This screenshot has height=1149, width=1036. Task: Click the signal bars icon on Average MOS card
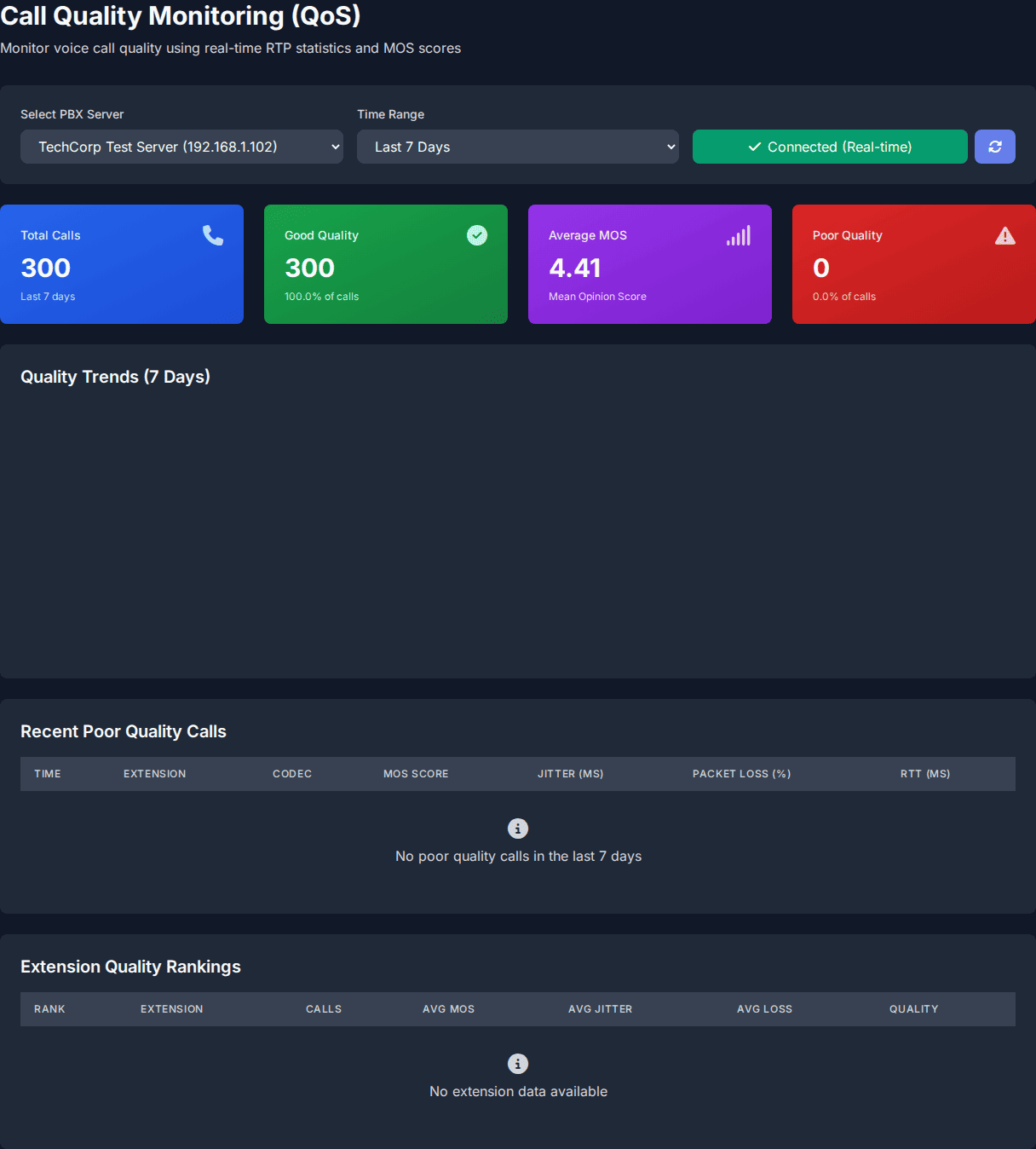(x=738, y=235)
